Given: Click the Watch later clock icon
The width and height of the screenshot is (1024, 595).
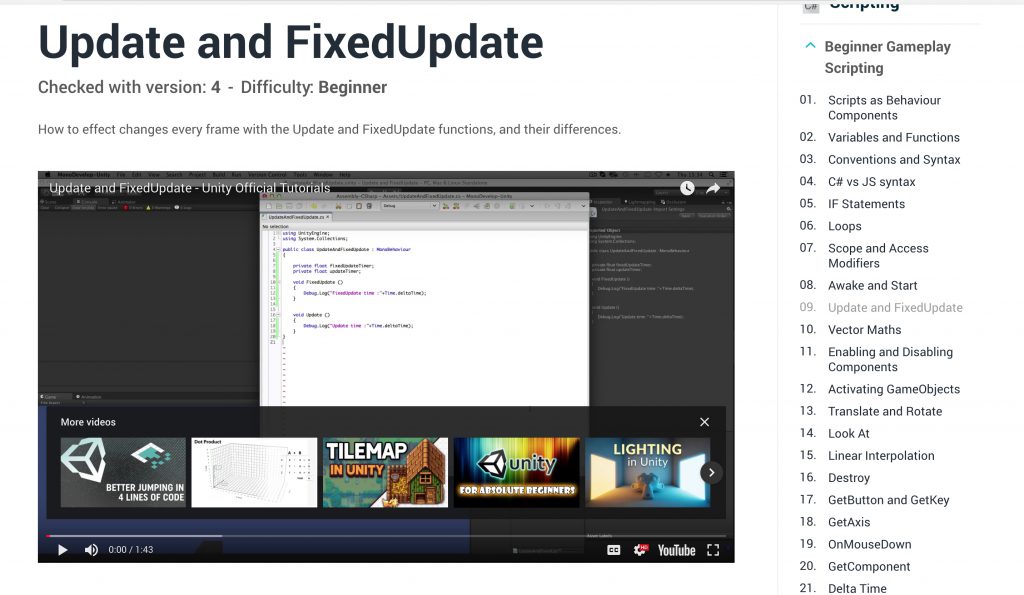Looking at the screenshot, I should (x=687, y=188).
